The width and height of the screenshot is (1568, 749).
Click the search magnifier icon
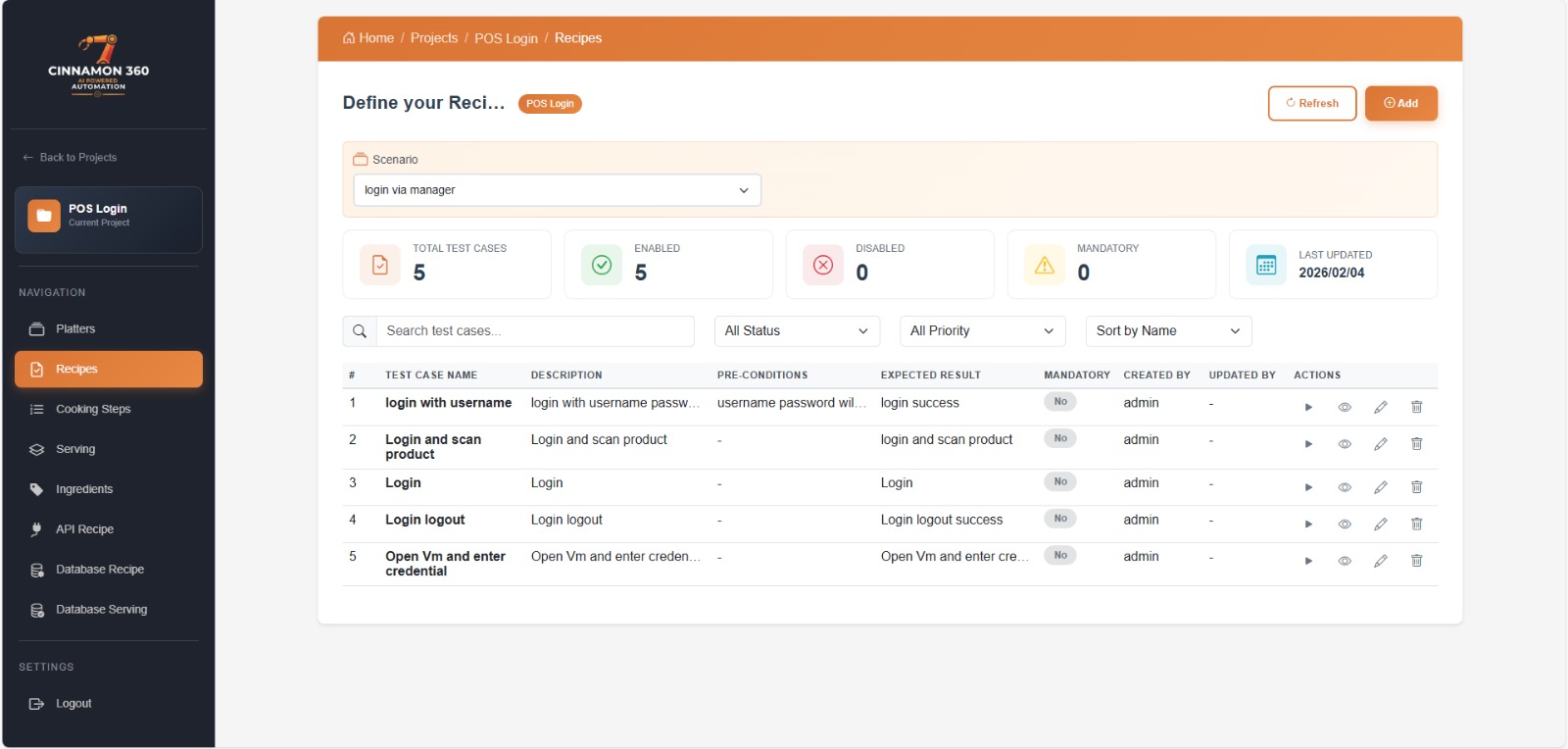(x=360, y=331)
